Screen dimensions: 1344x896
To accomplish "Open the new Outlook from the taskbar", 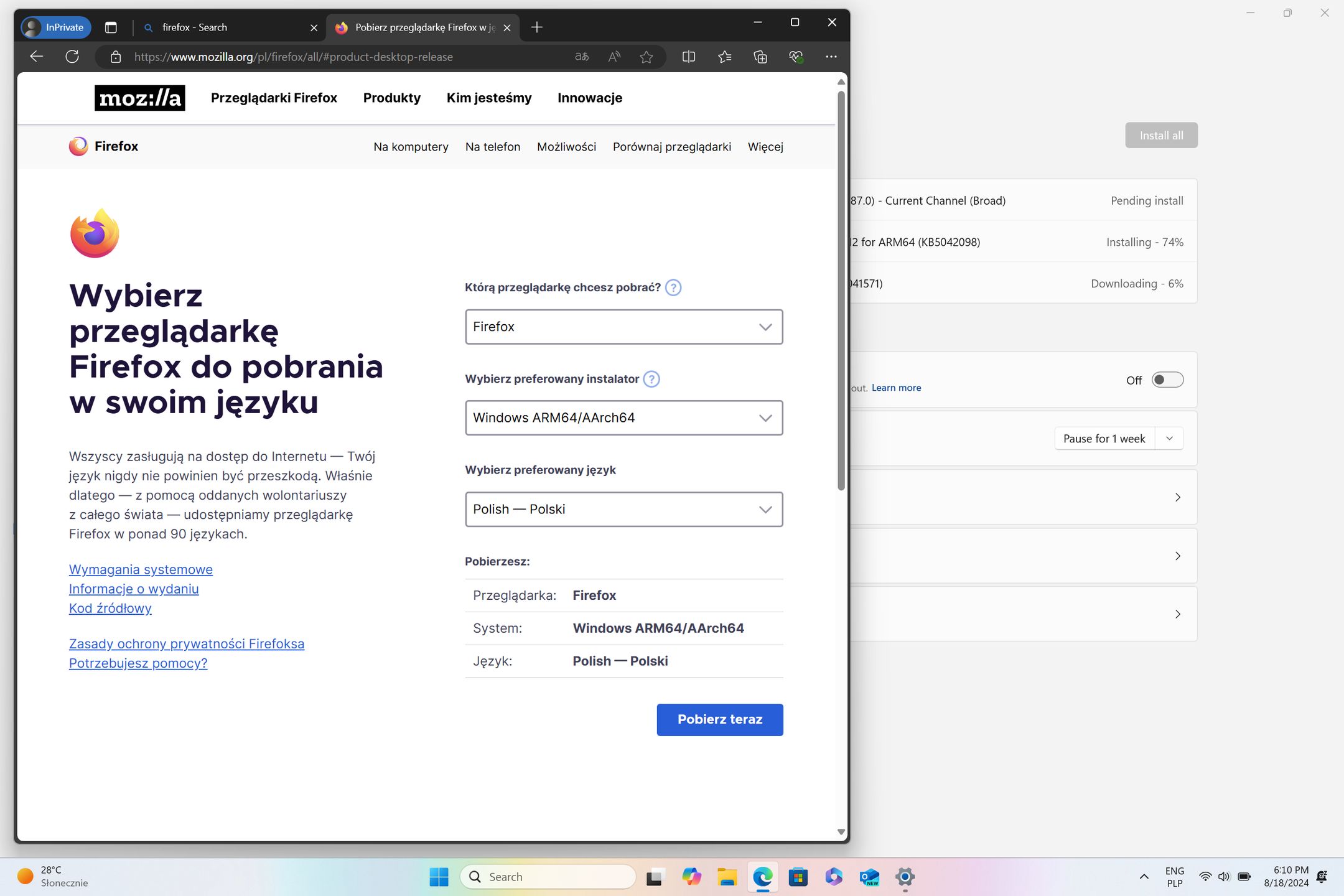I will coord(869,876).
